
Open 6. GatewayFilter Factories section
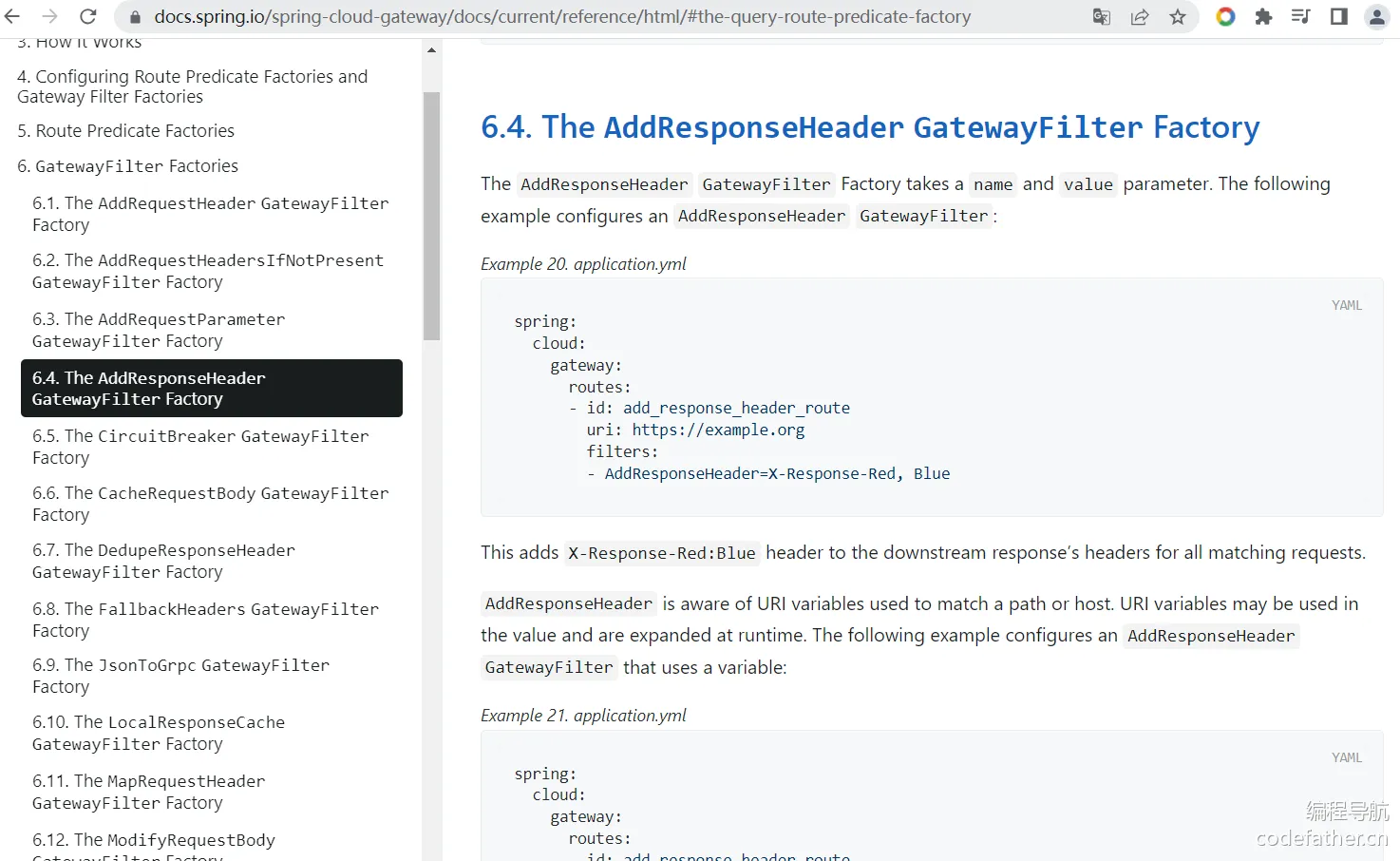pyautogui.click(x=127, y=166)
